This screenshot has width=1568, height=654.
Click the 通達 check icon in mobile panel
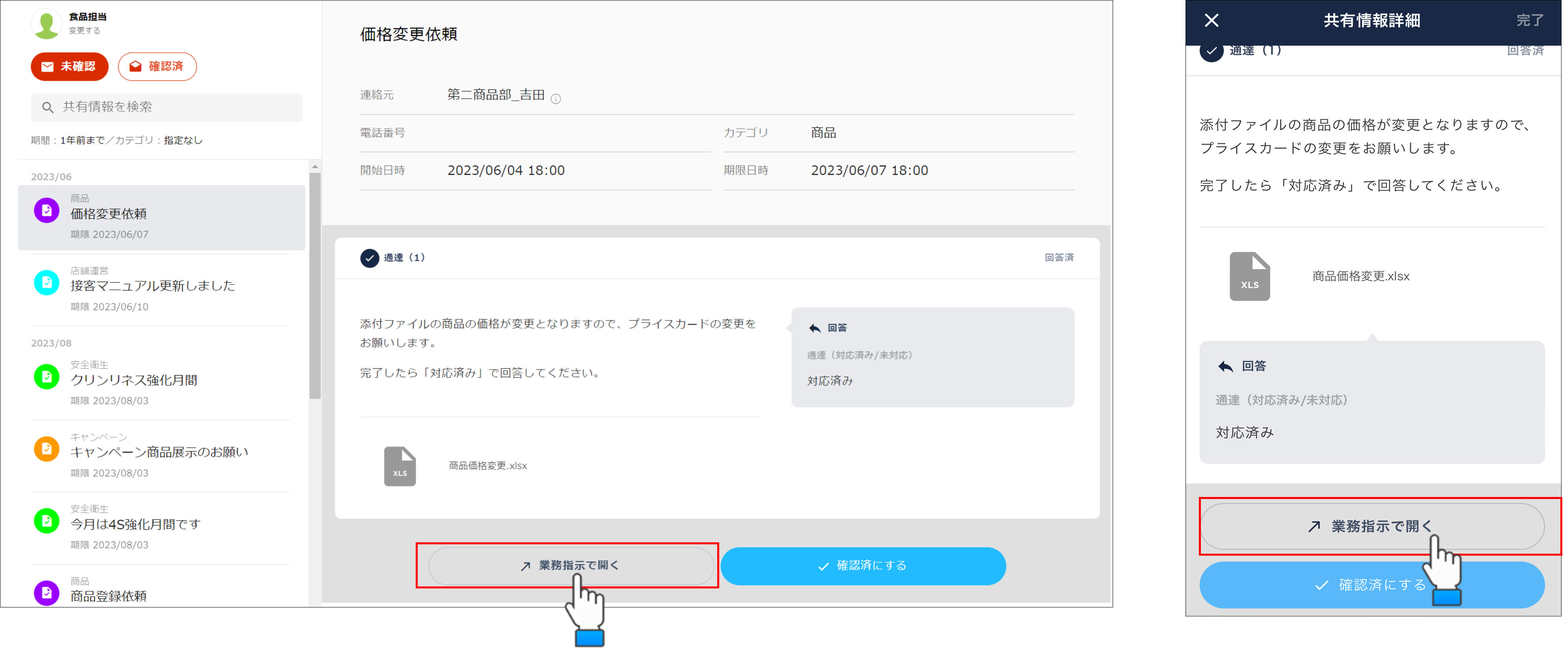tap(1211, 51)
